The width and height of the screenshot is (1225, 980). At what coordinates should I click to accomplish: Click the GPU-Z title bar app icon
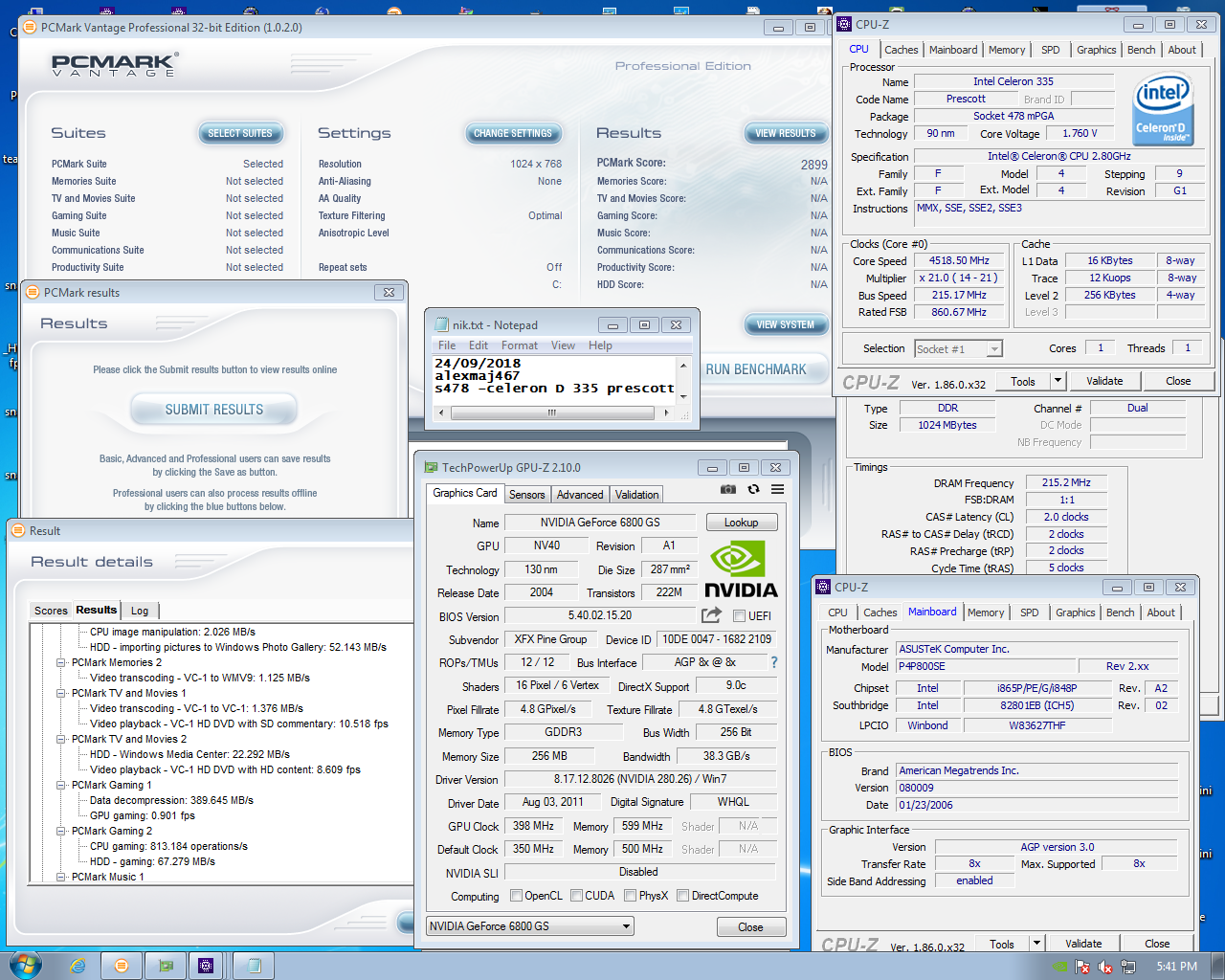(431, 467)
